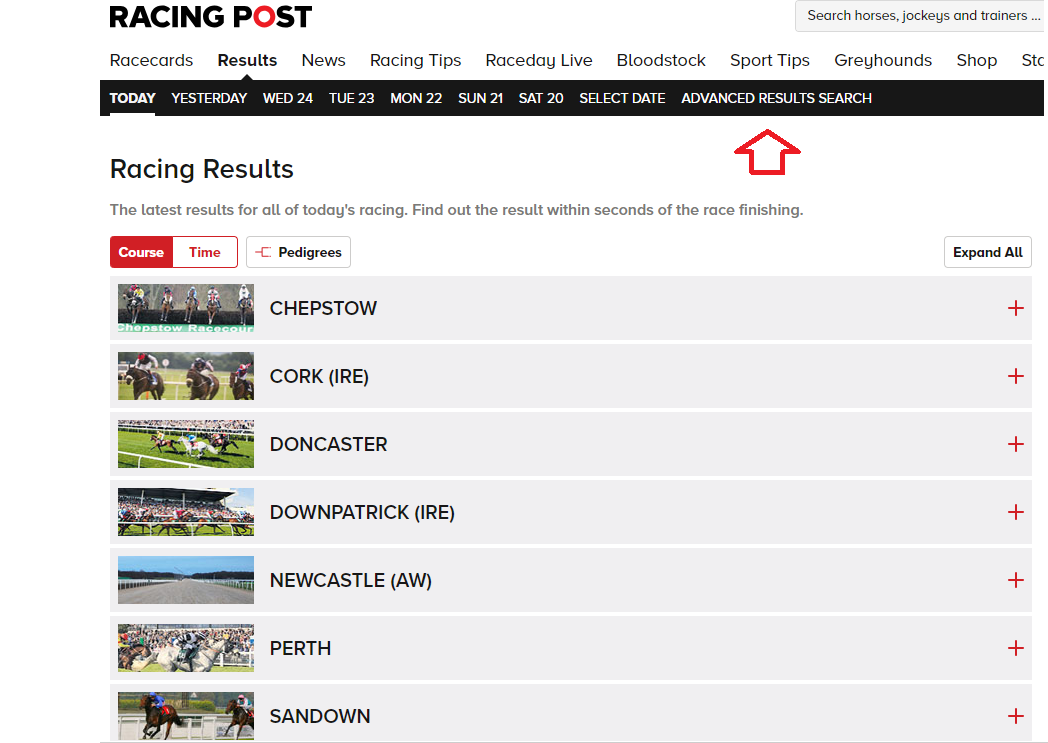Open the Chepstow racecourse thumbnail
Image resolution: width=1048 pixels, height=743 pixels.
pos(186,308)
